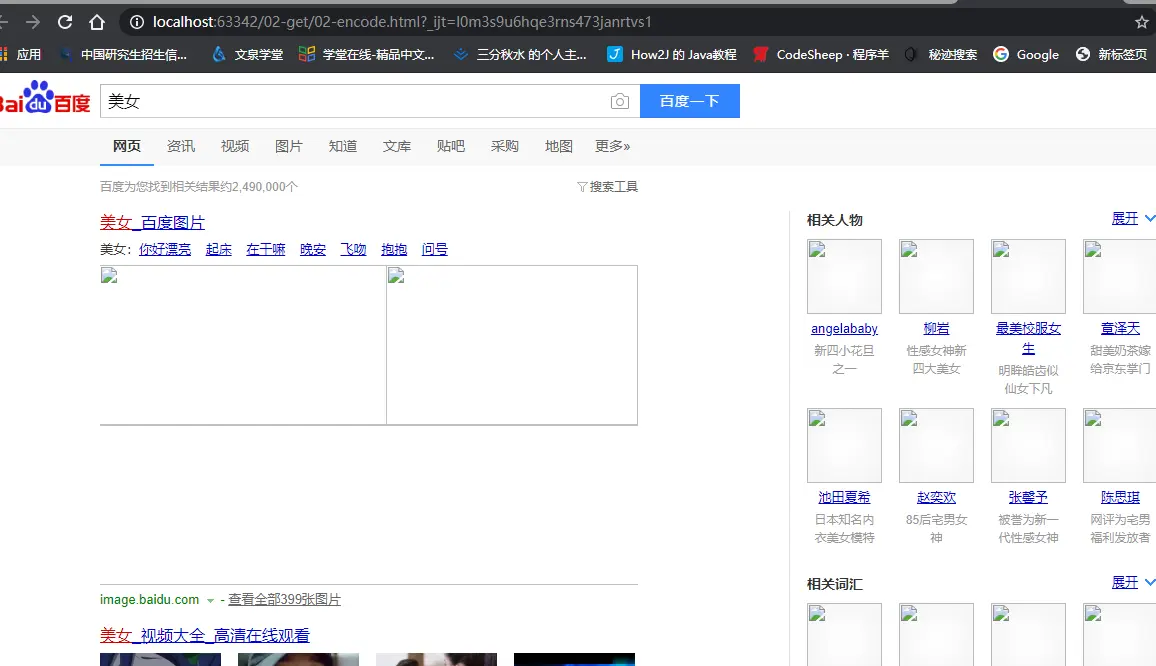This screenshot has width=1156, height=666.
Task: Open the 张馨予 person link
Action: tap(1028, 498)
